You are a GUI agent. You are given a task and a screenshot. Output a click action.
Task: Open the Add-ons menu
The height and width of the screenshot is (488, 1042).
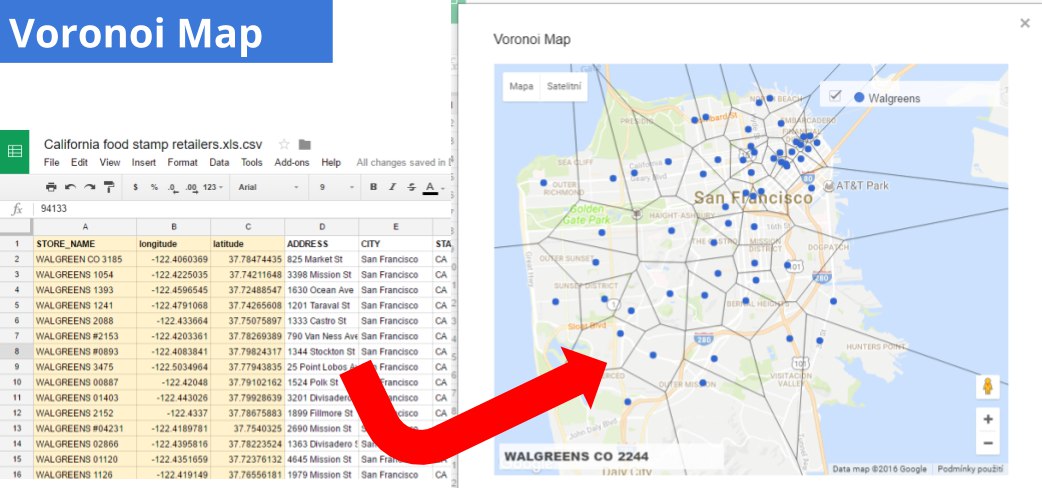click(292, 162)
